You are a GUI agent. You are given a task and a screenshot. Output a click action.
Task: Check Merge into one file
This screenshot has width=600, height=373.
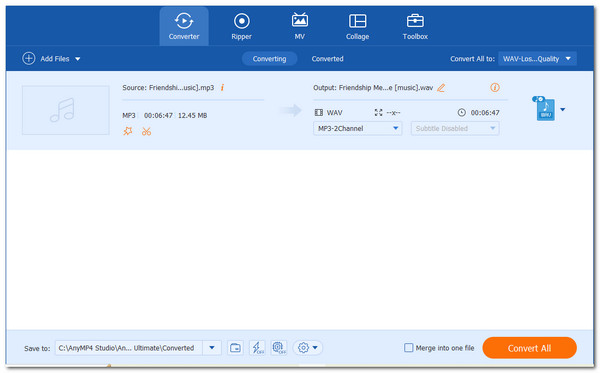(x=409, y=348)
